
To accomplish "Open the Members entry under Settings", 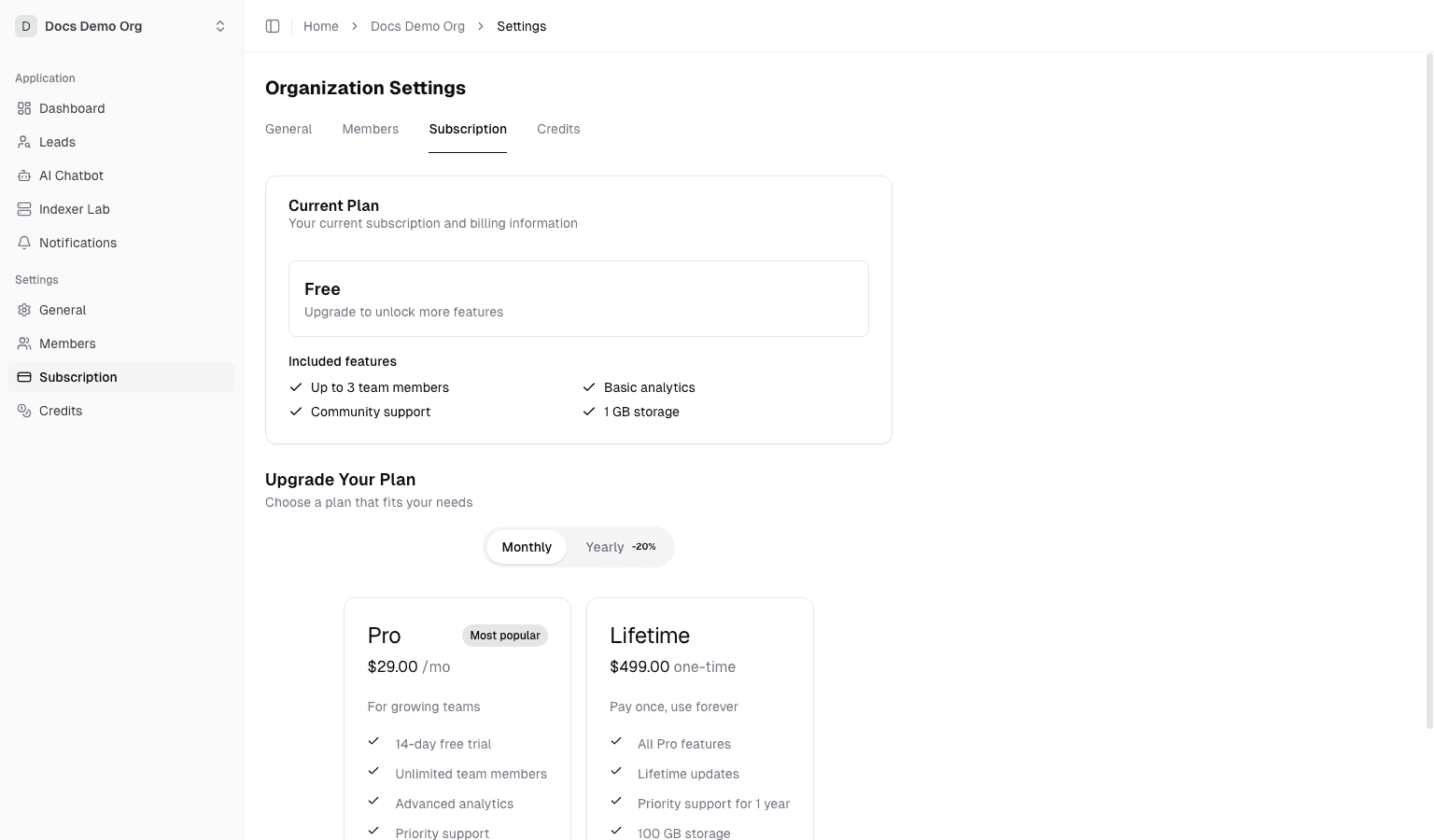I will click(x=67, y=343).
